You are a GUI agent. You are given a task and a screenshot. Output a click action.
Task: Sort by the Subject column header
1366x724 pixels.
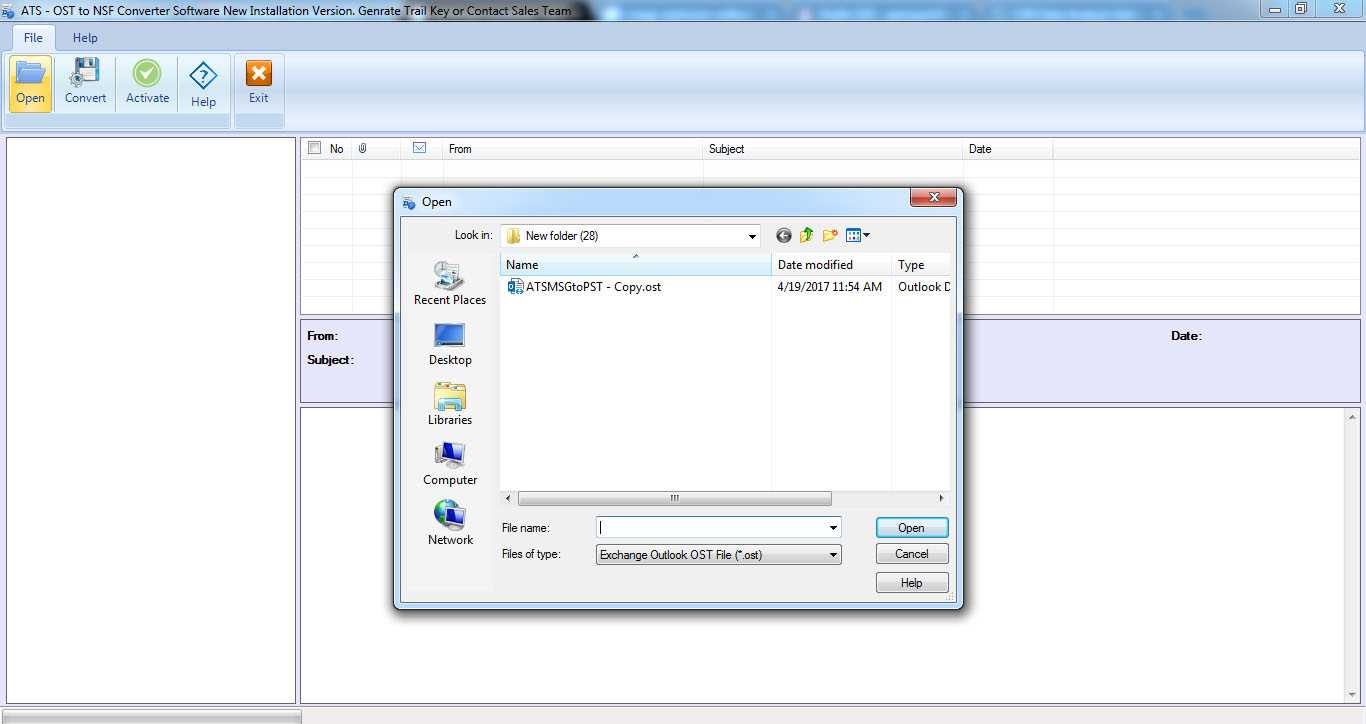[833, 149]
